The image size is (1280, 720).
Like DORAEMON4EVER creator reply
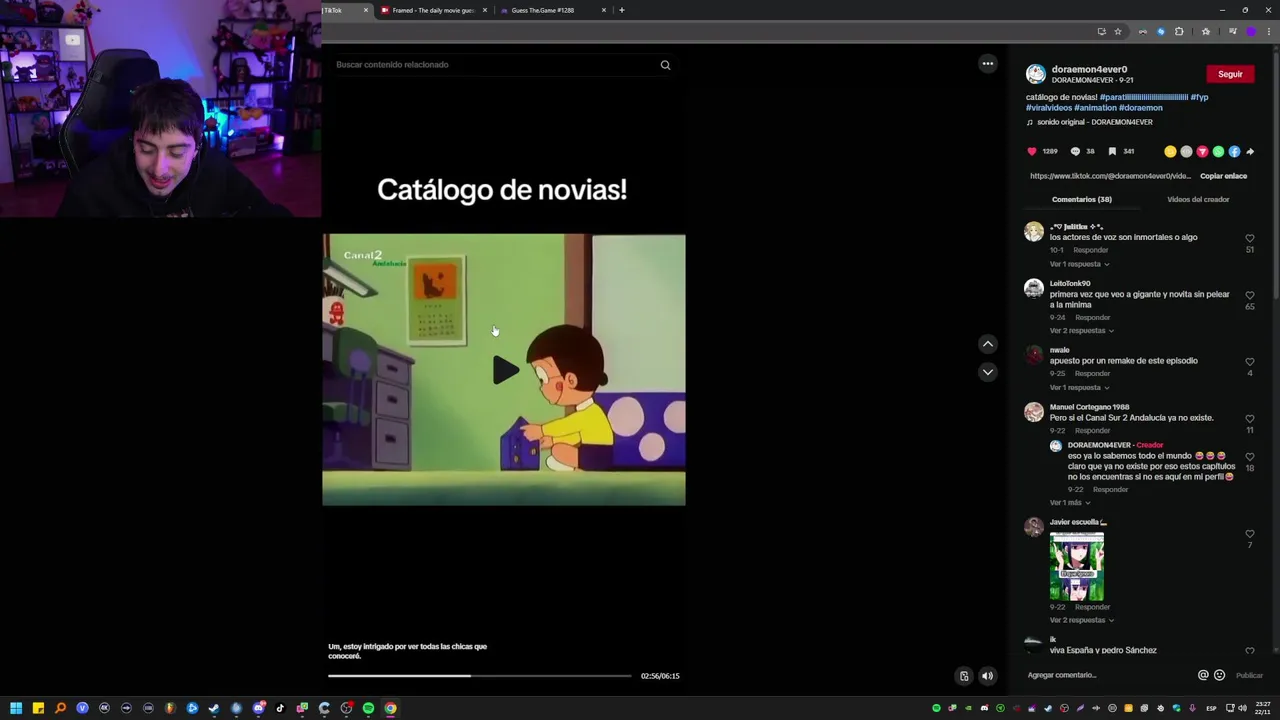1250,457
